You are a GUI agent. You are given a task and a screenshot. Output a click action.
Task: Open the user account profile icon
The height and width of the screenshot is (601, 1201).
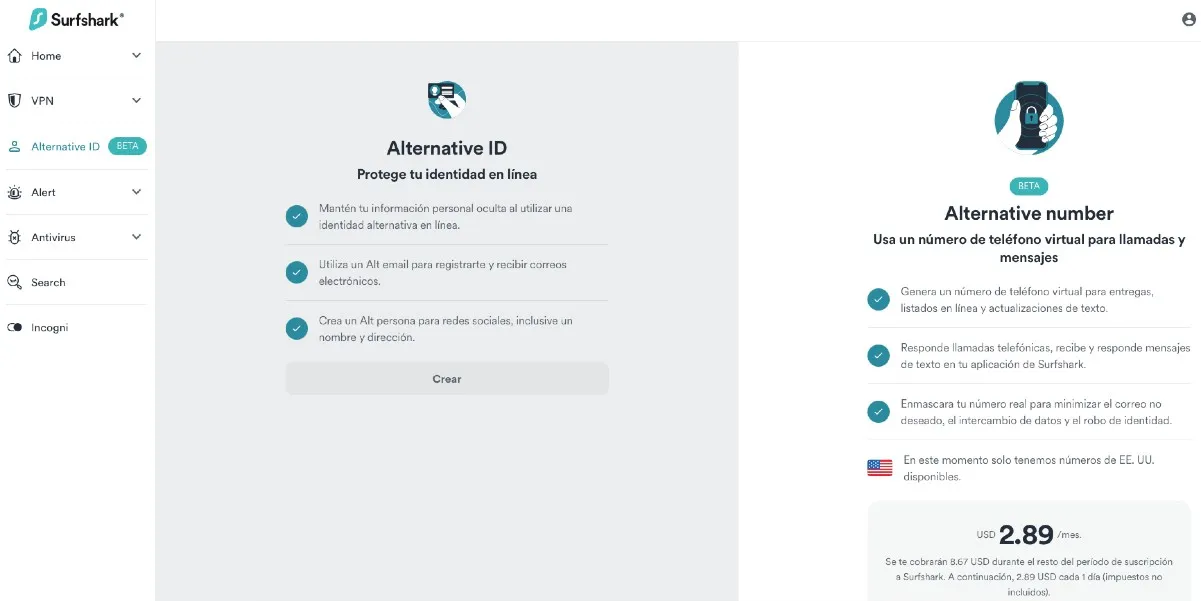(x=1188, y=20)
